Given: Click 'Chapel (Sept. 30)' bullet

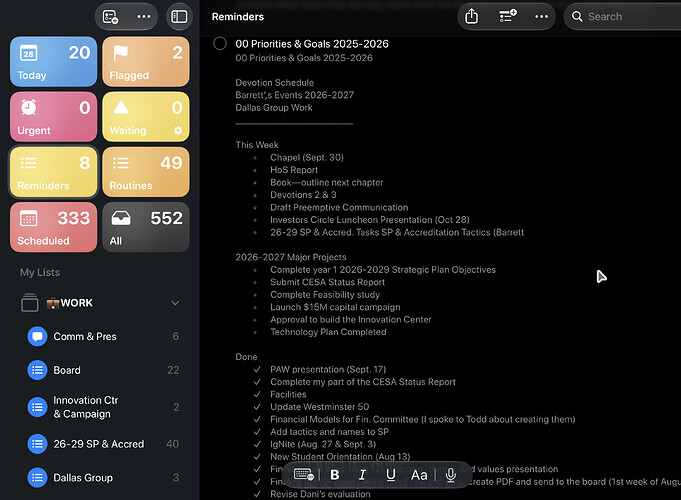Looking at the screenshot, I should [307, 157].
